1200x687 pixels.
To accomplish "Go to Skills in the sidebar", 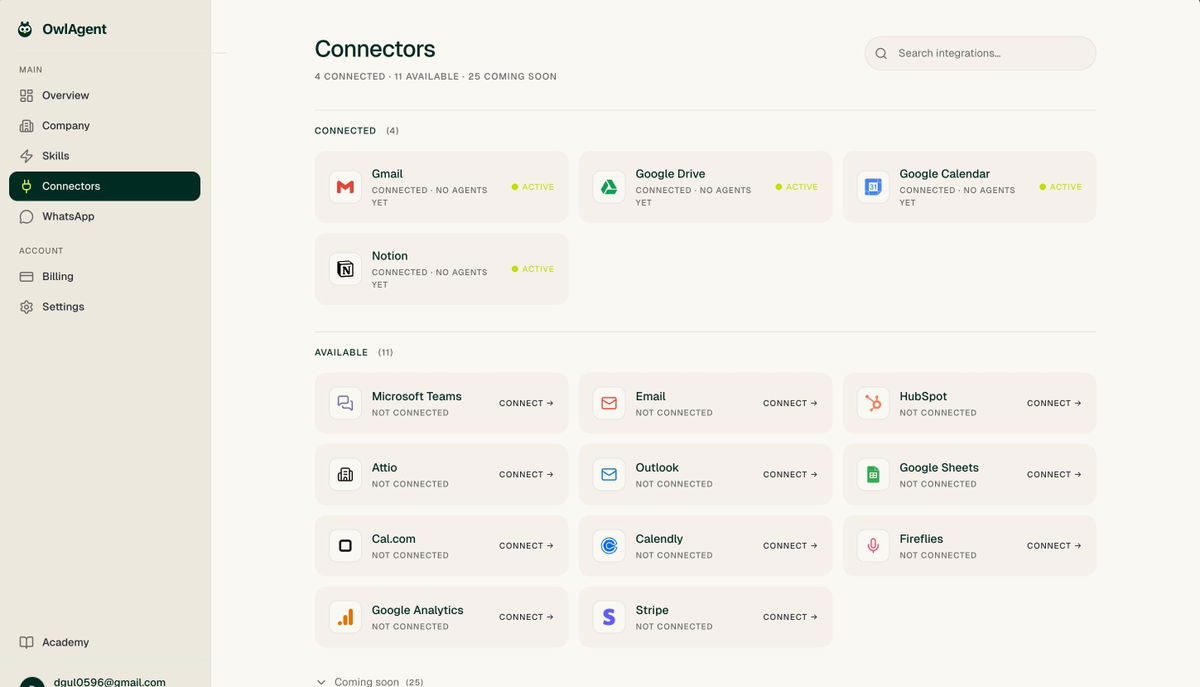I will 105,156.
